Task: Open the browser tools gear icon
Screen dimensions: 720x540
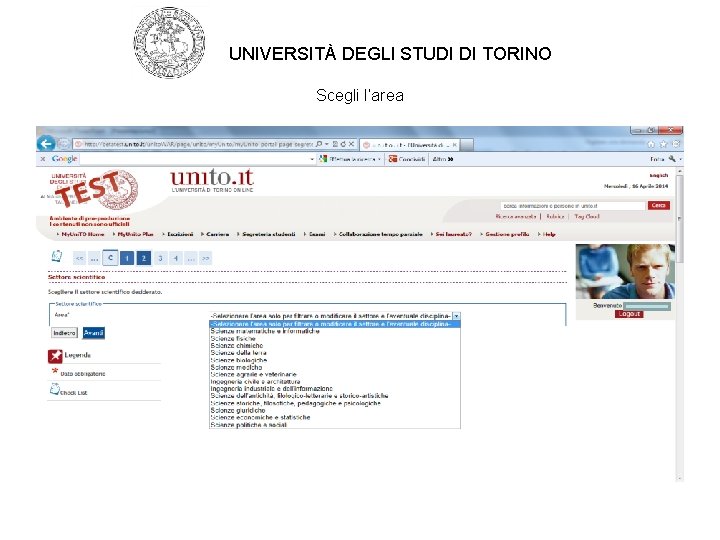Action: click(x=676, y=144)
